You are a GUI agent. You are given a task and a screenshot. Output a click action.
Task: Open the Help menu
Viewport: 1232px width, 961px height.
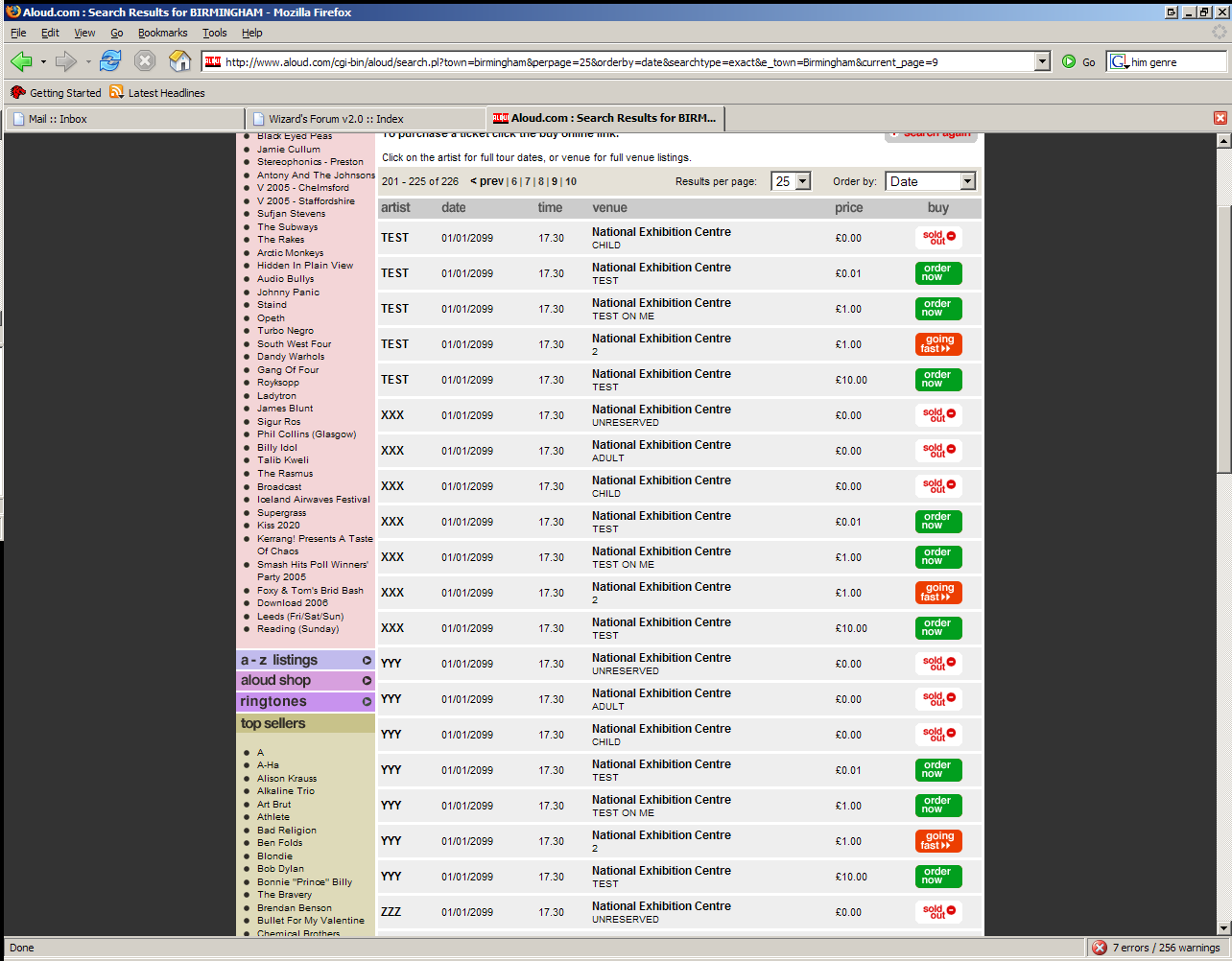[x=251, y=33]
